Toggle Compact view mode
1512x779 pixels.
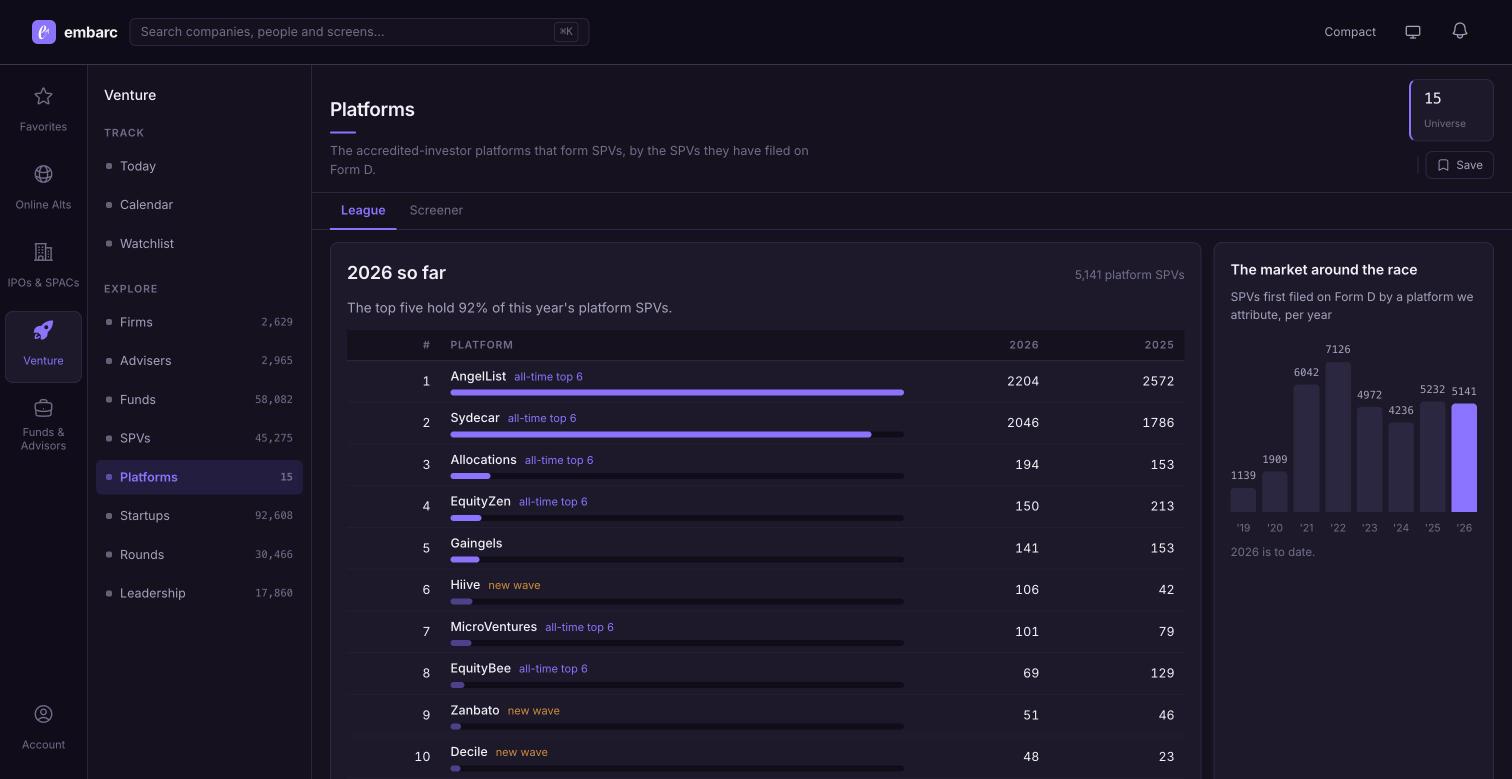(1350, 32)
